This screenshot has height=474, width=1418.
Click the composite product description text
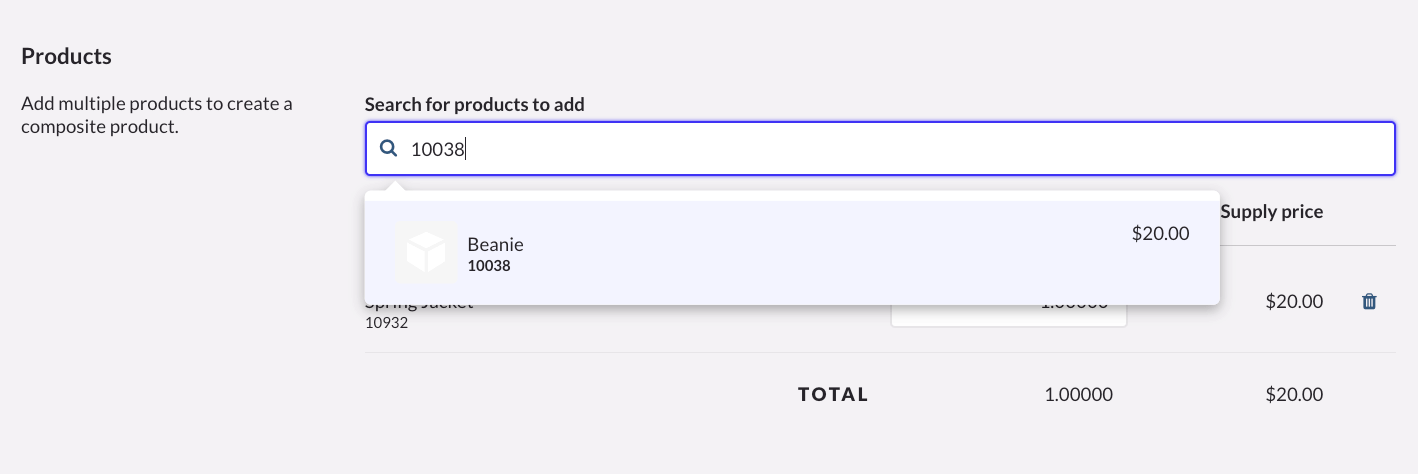156,115
